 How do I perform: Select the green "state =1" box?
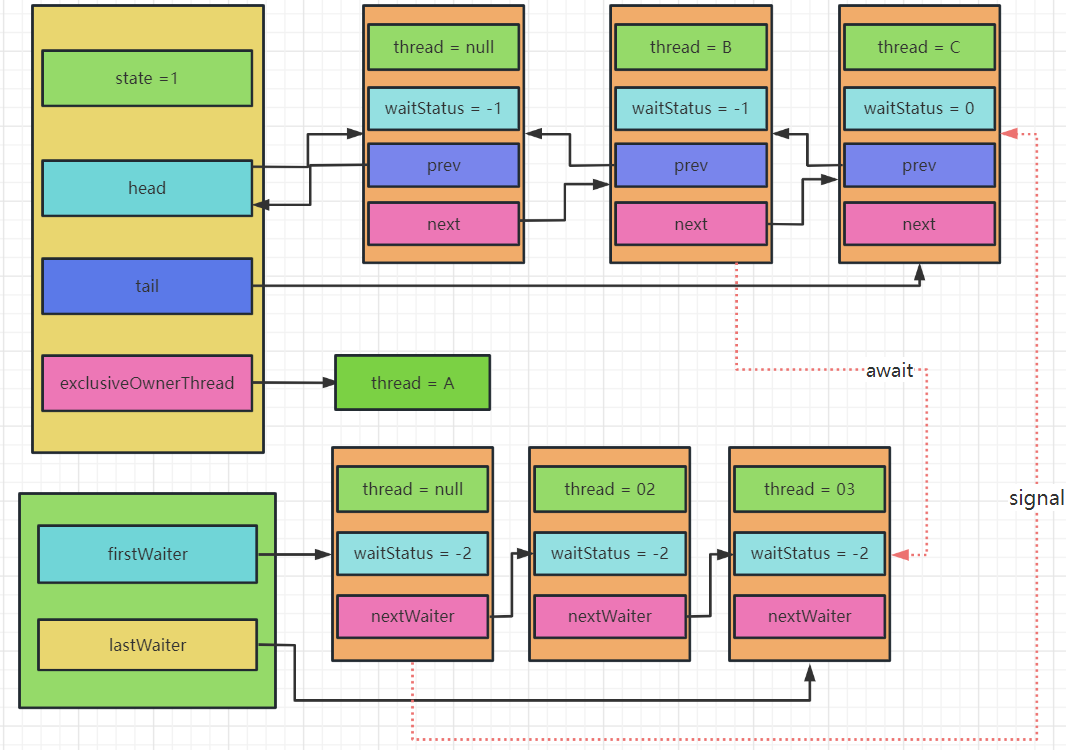[147, 78]
